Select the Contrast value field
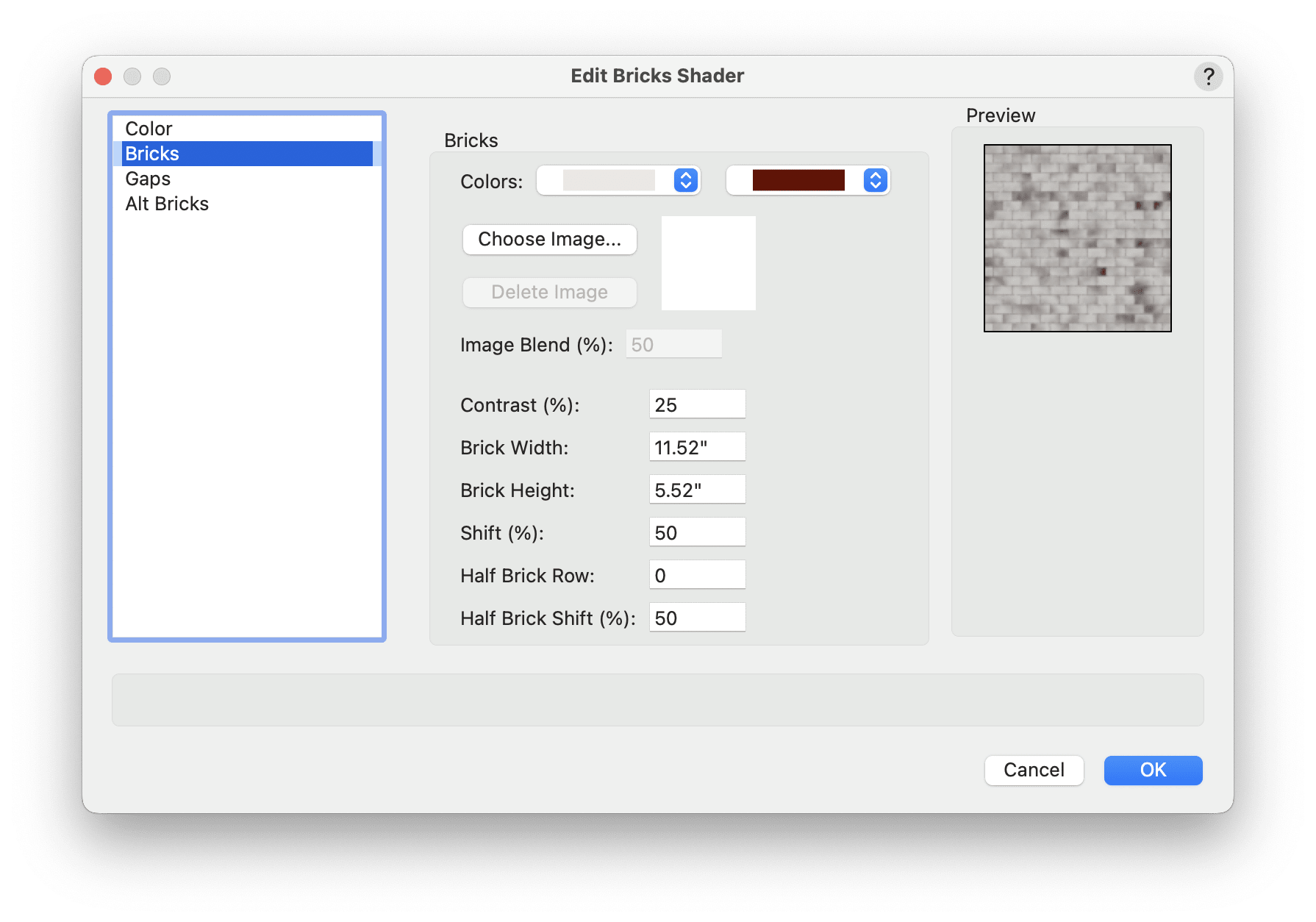 [696, 403]
